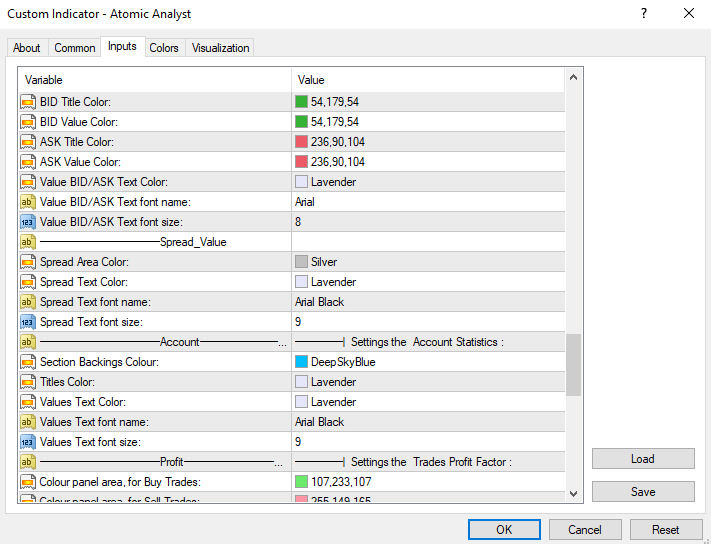Switch to the About tab
The image size is (711, 544).
click(x=27, y=48)
